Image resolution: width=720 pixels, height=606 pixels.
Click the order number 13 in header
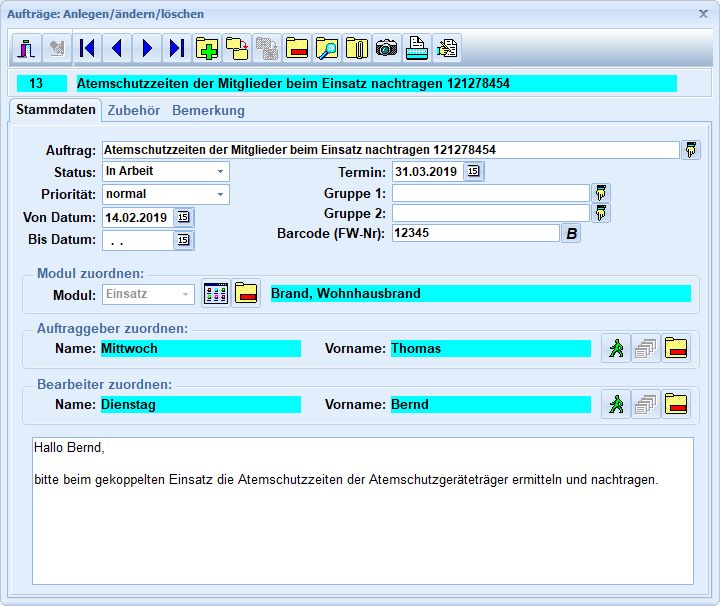point(42,84)
